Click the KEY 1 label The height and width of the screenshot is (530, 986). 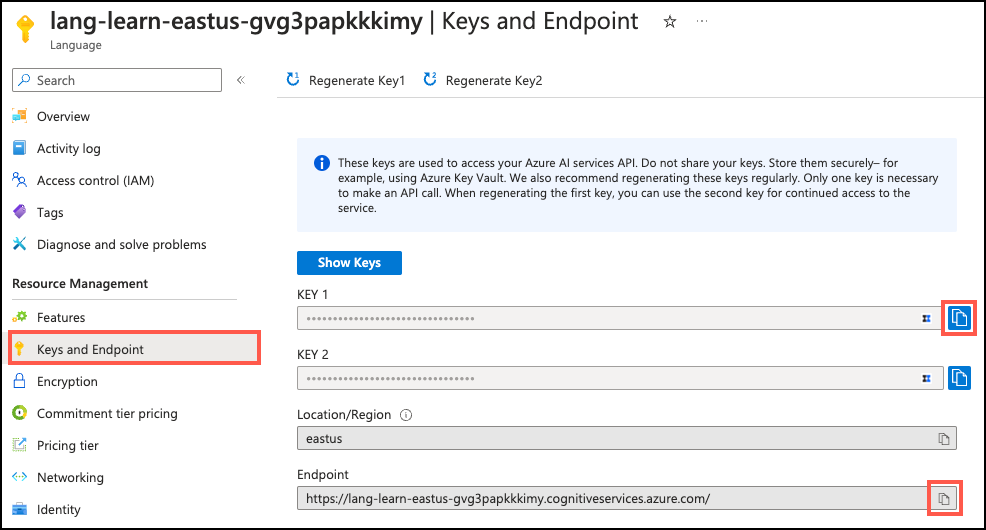coord(313,294)
